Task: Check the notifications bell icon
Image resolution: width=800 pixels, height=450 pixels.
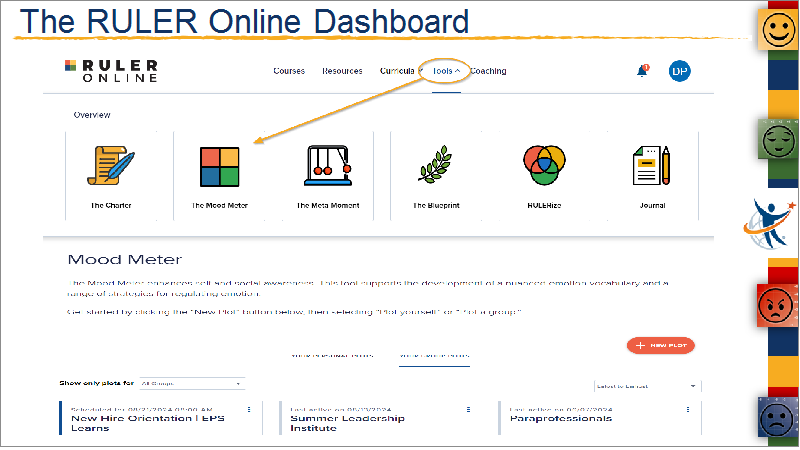Action: (642, 71)
